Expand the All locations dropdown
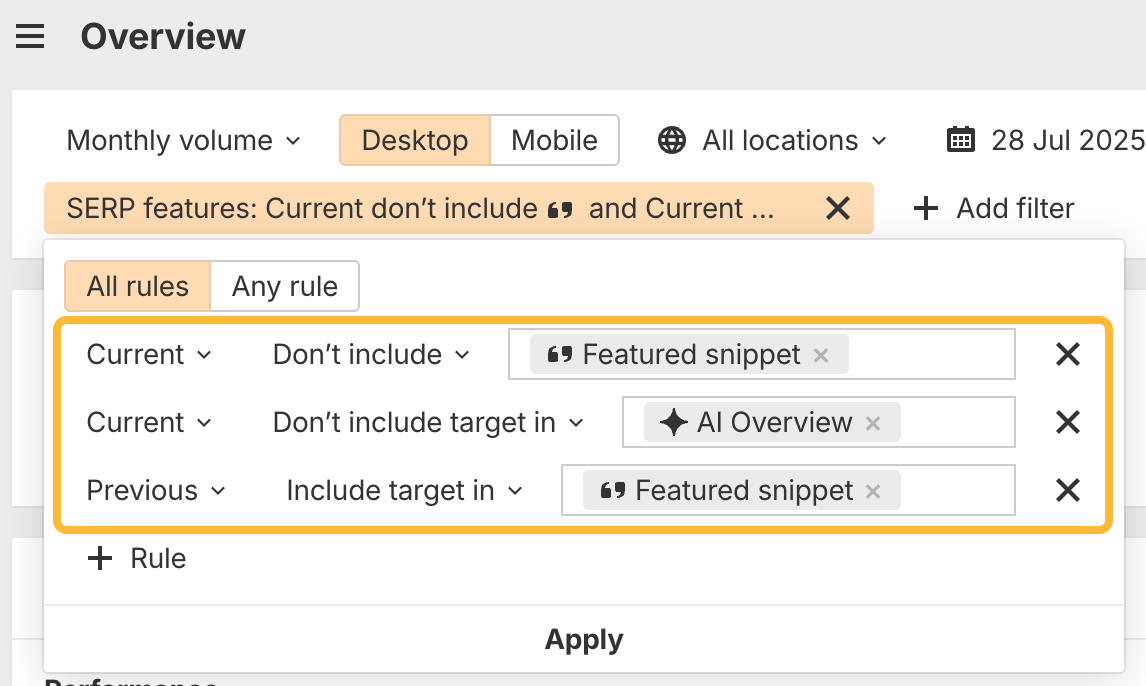Viewport: 1146px width, 686px height. click(x=794, y=140)
